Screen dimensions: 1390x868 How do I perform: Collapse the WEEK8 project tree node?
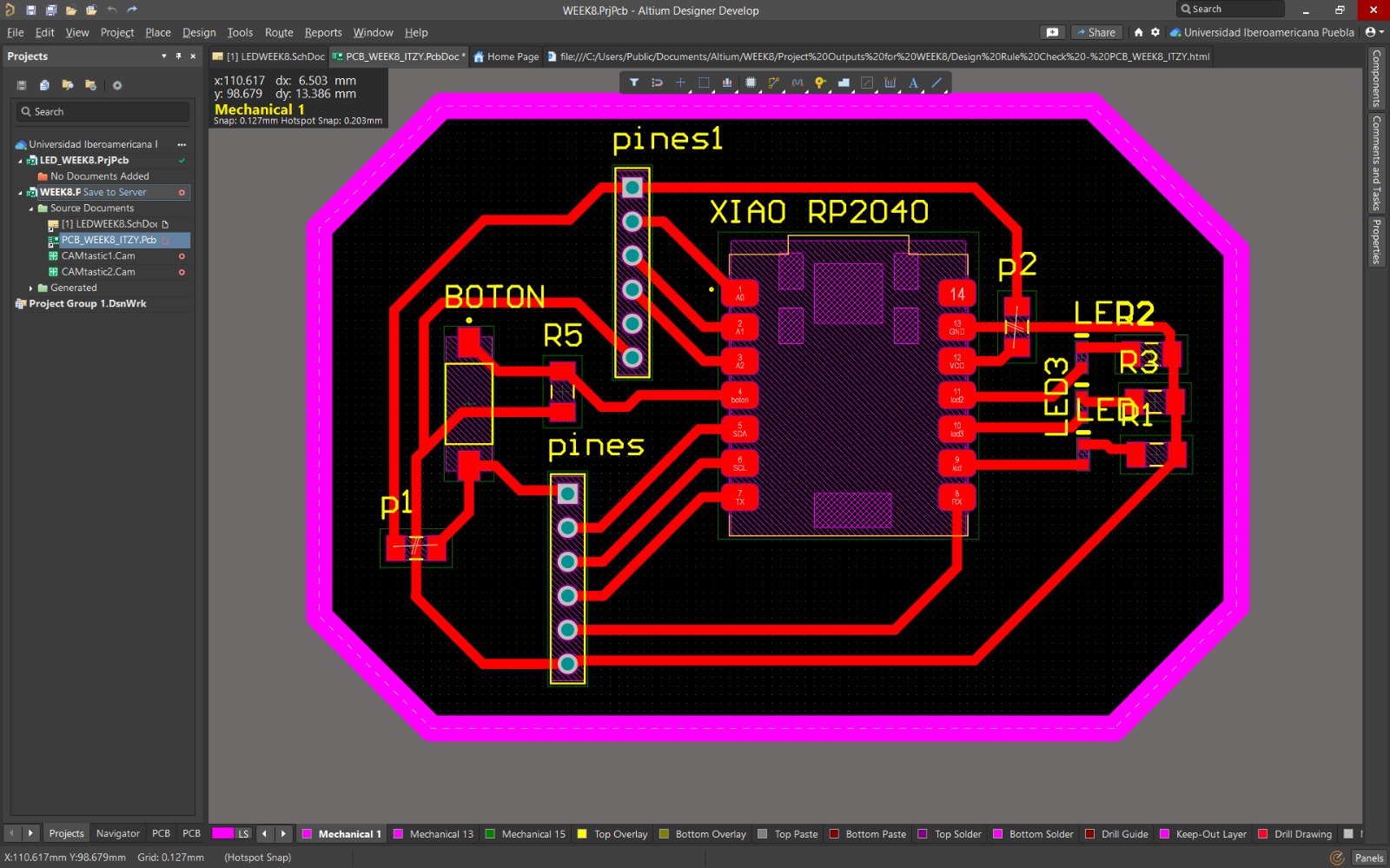[x=20, y=193]
